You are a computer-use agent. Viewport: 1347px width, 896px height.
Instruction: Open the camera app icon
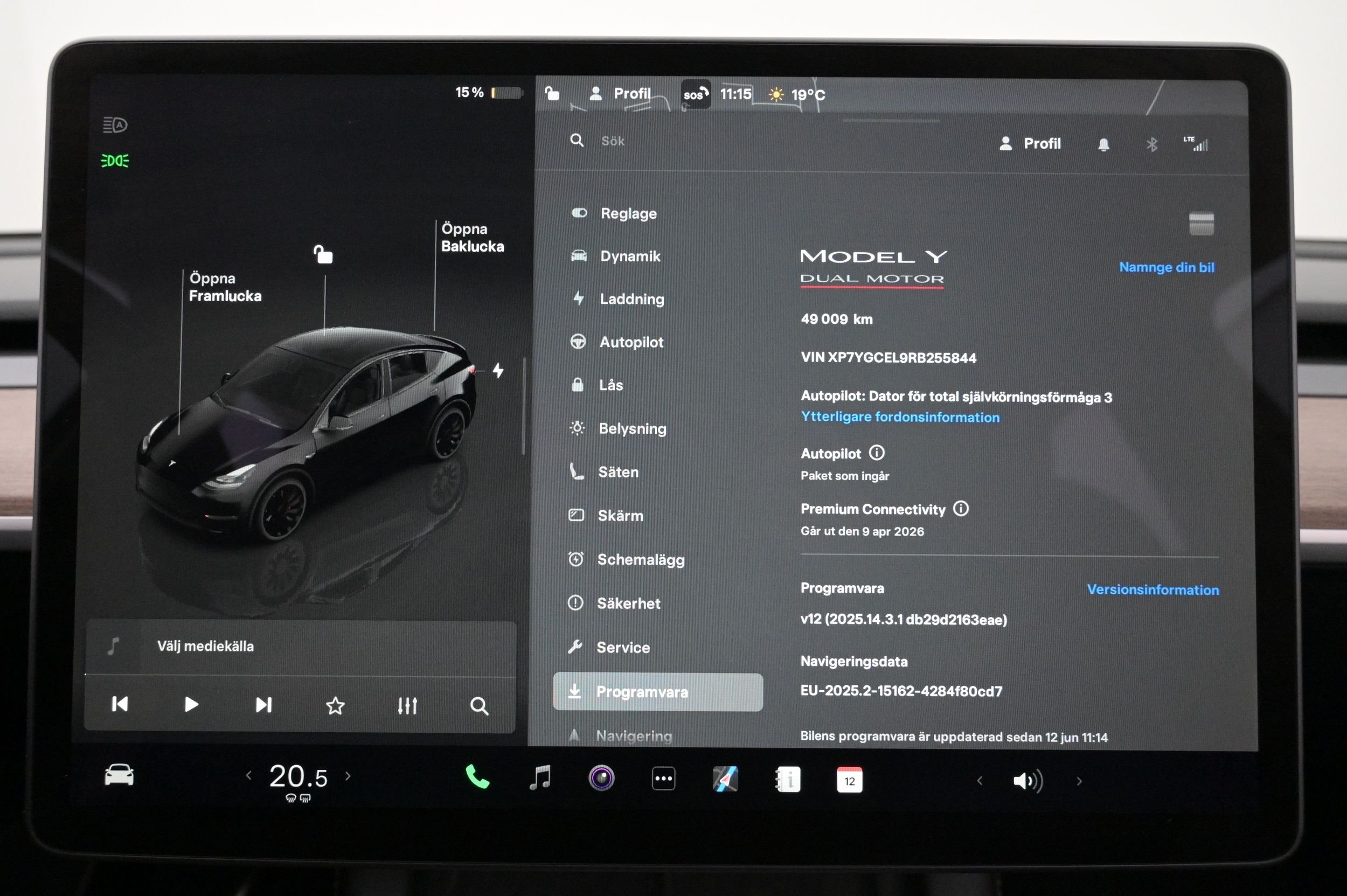(x=601, y=777)
